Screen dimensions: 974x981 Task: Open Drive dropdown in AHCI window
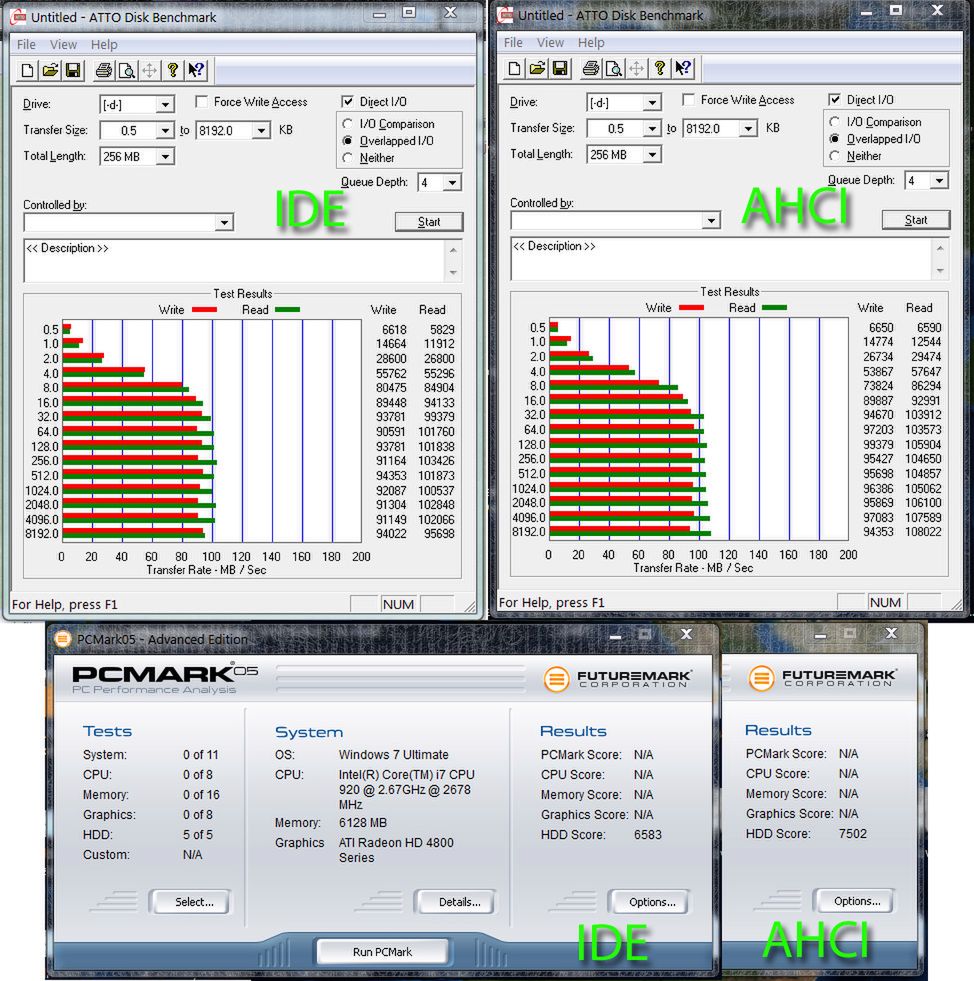(652, 103)
